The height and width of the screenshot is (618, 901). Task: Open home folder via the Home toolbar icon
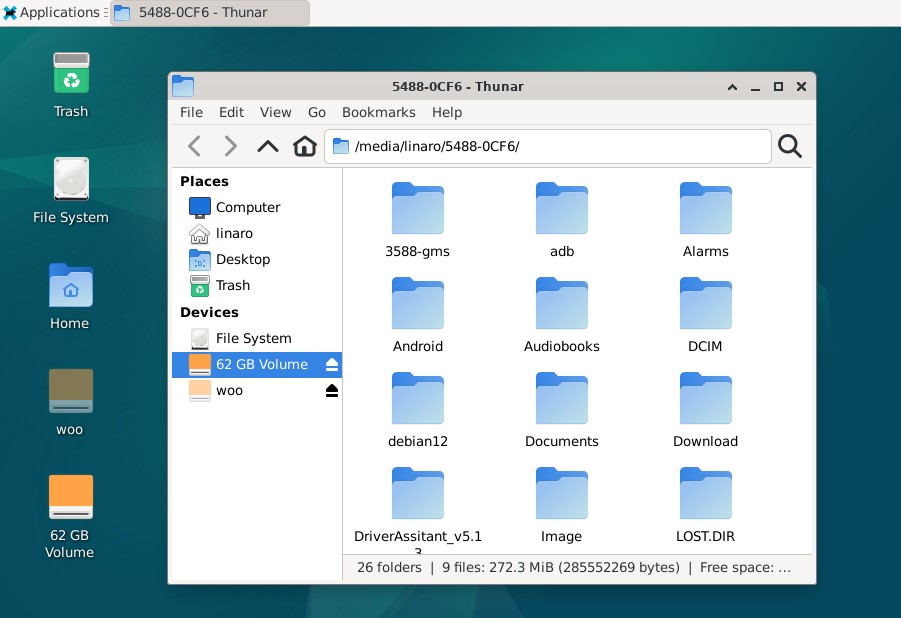[x=304, y=146]
